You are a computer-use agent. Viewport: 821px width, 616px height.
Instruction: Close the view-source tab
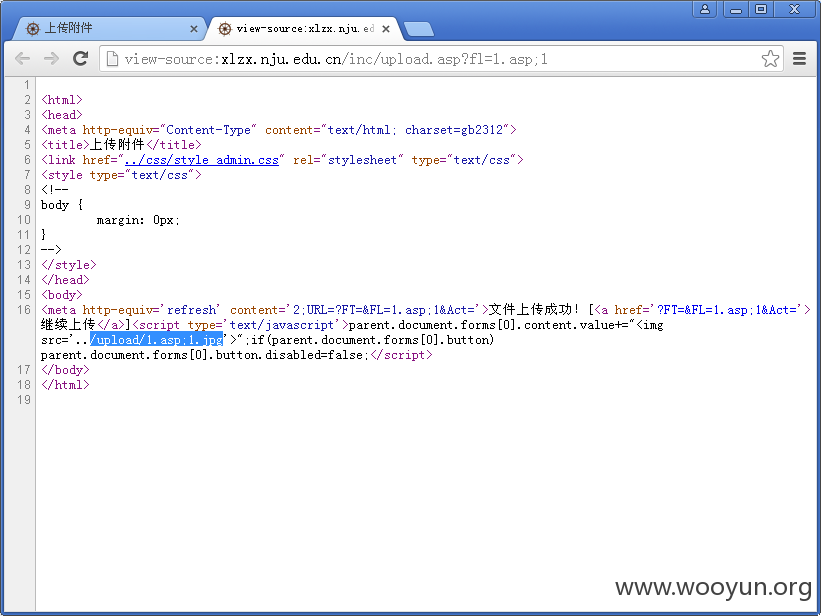coord(386,29)
